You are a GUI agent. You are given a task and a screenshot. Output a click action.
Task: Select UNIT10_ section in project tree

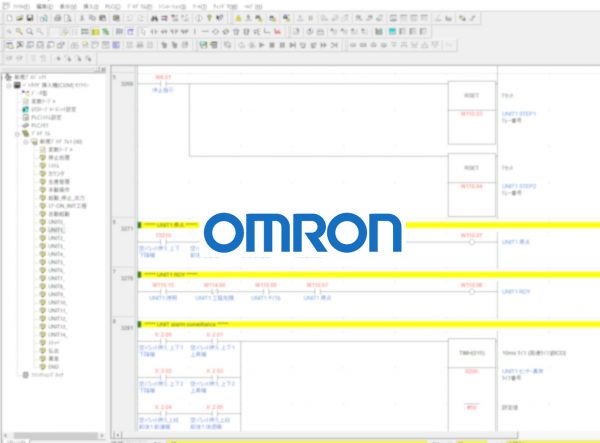[57, 302]
